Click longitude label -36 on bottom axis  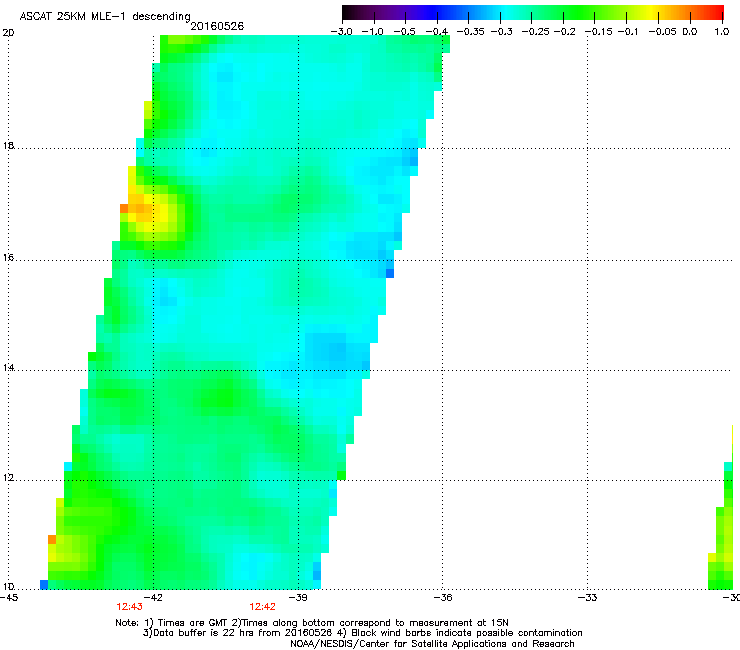(443, 598)
